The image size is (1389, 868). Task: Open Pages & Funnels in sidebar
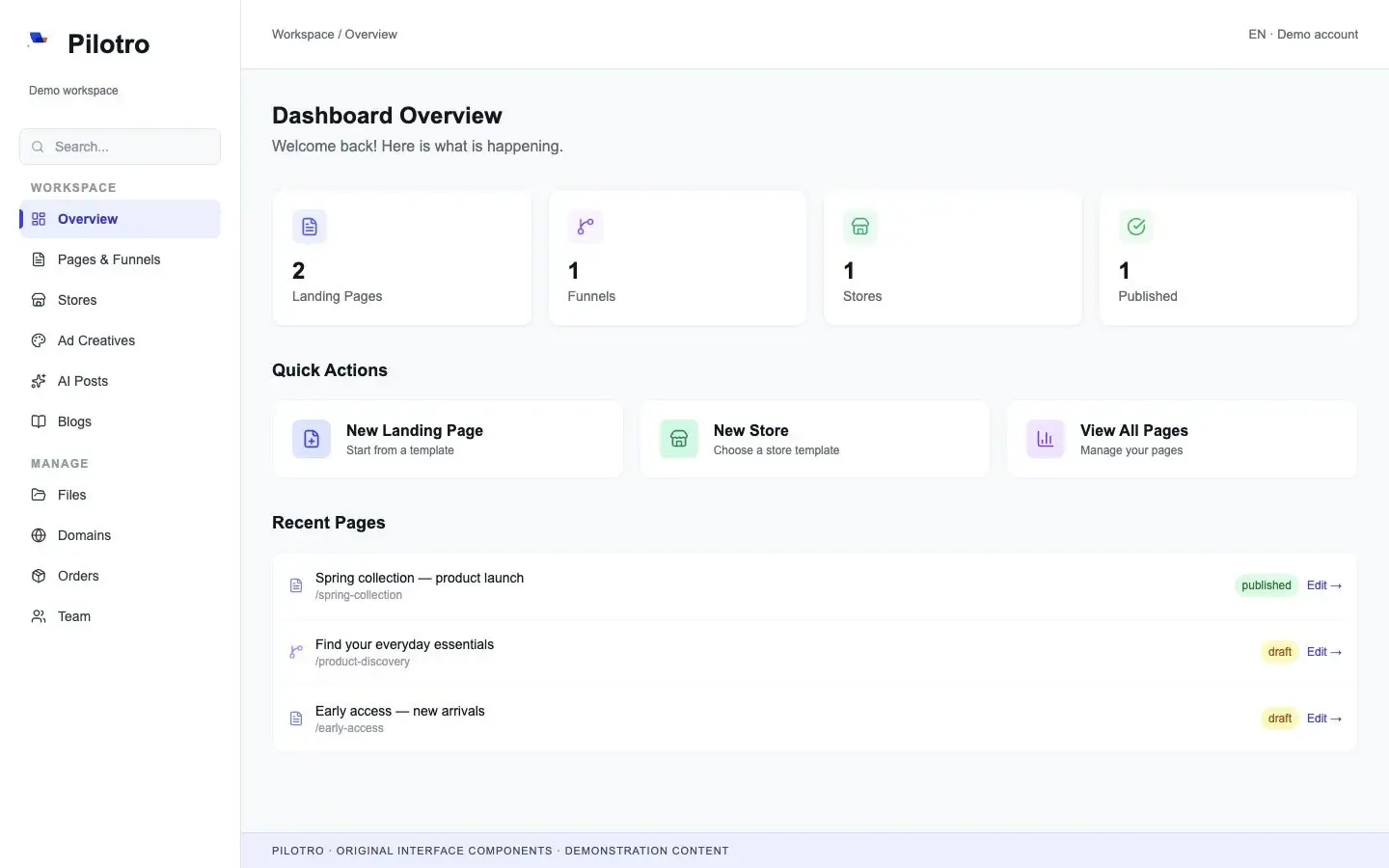coord(120,259)
